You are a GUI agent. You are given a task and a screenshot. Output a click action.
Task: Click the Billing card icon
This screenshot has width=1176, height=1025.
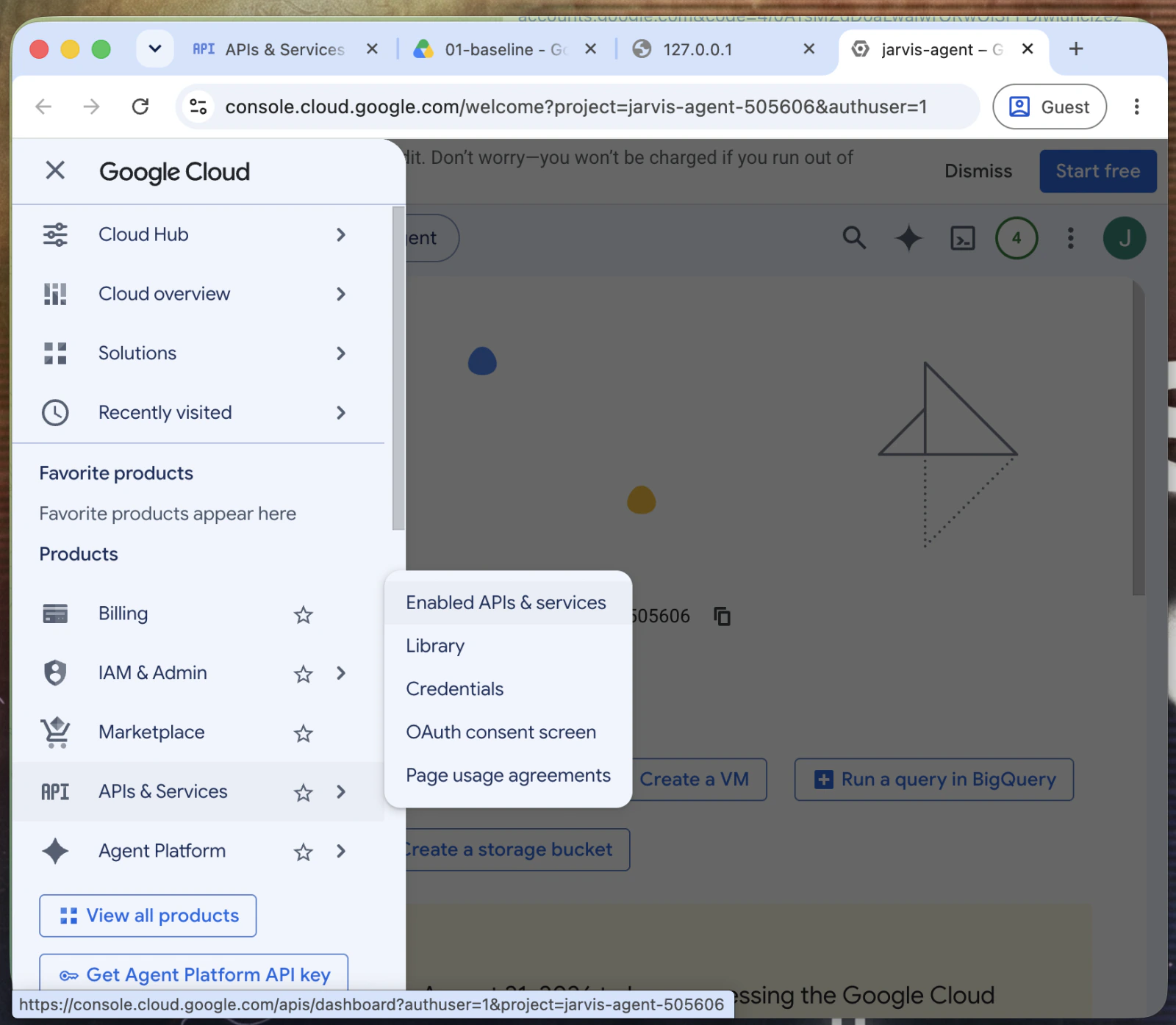point(55,614)
